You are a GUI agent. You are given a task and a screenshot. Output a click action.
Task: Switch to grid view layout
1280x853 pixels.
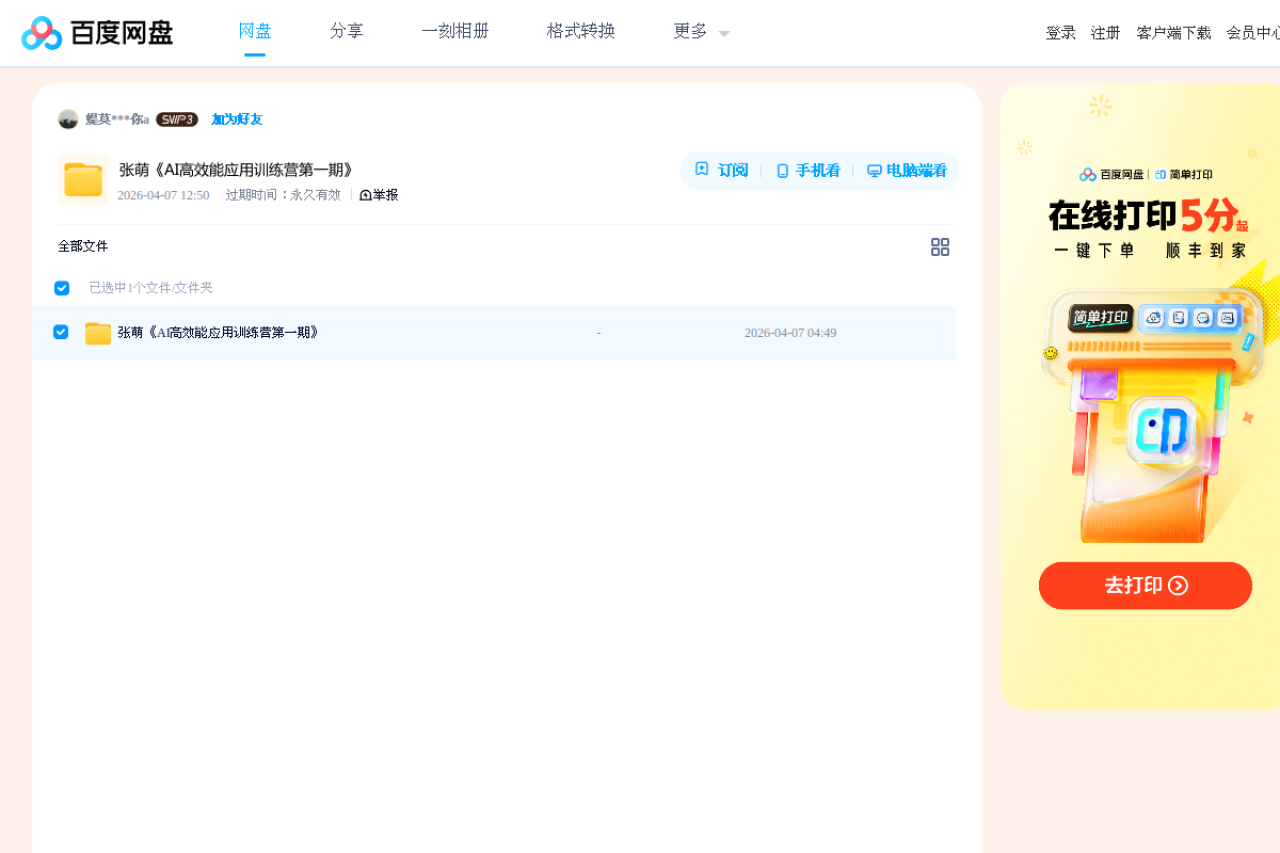pos(940,246)
